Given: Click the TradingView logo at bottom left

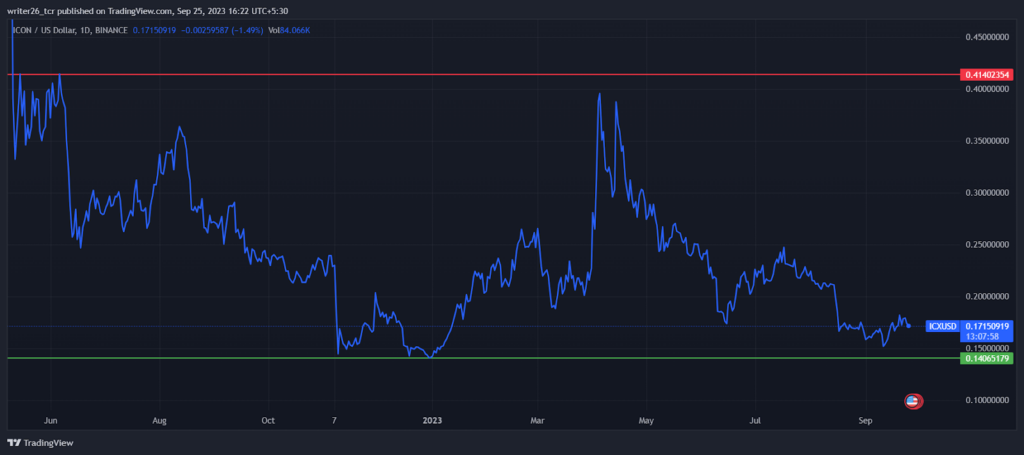Looking at the screenshot, I should click(40, 443).
